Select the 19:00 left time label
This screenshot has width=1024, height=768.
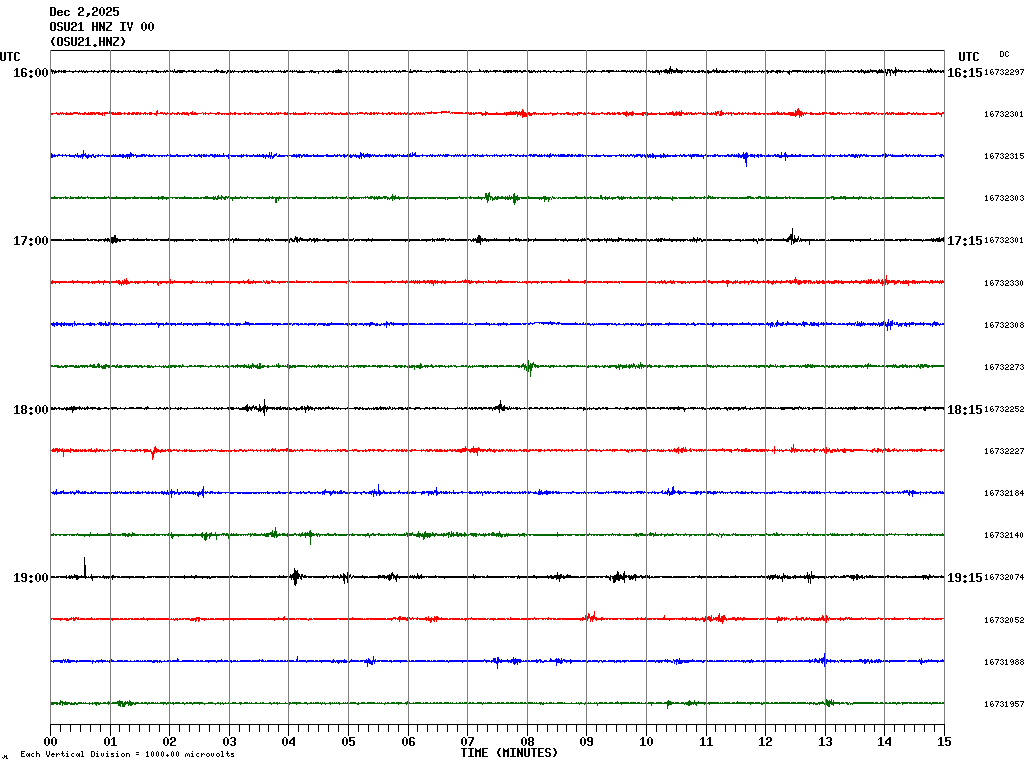click(31, 577)
